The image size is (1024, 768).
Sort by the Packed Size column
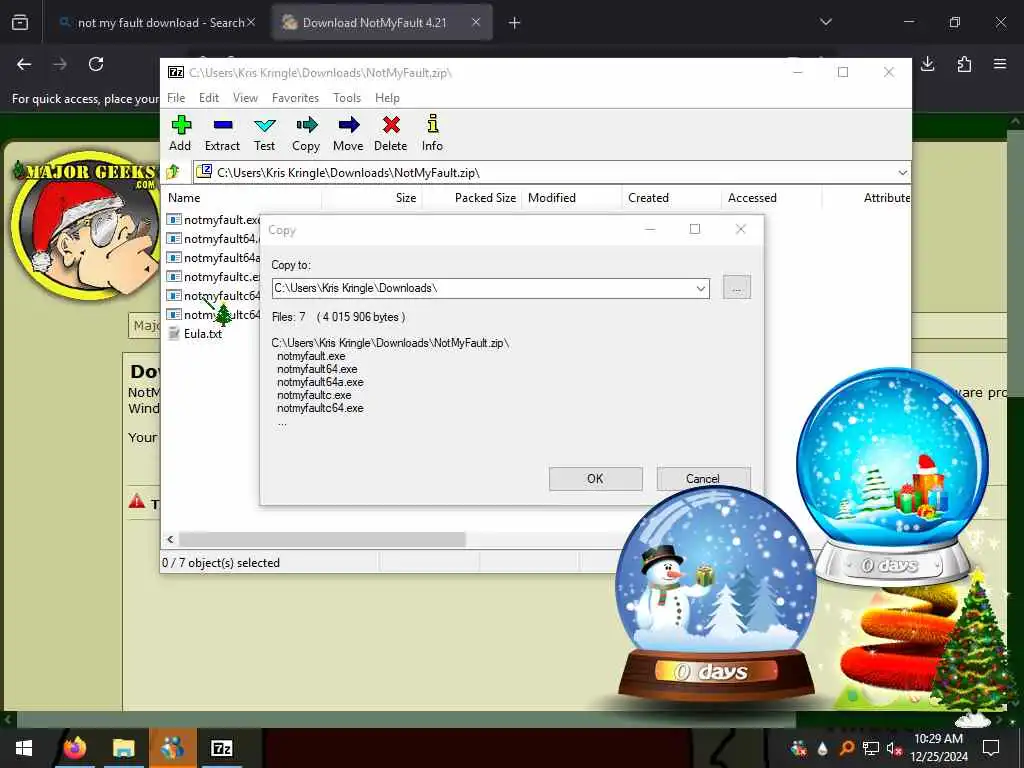(472, 198)
